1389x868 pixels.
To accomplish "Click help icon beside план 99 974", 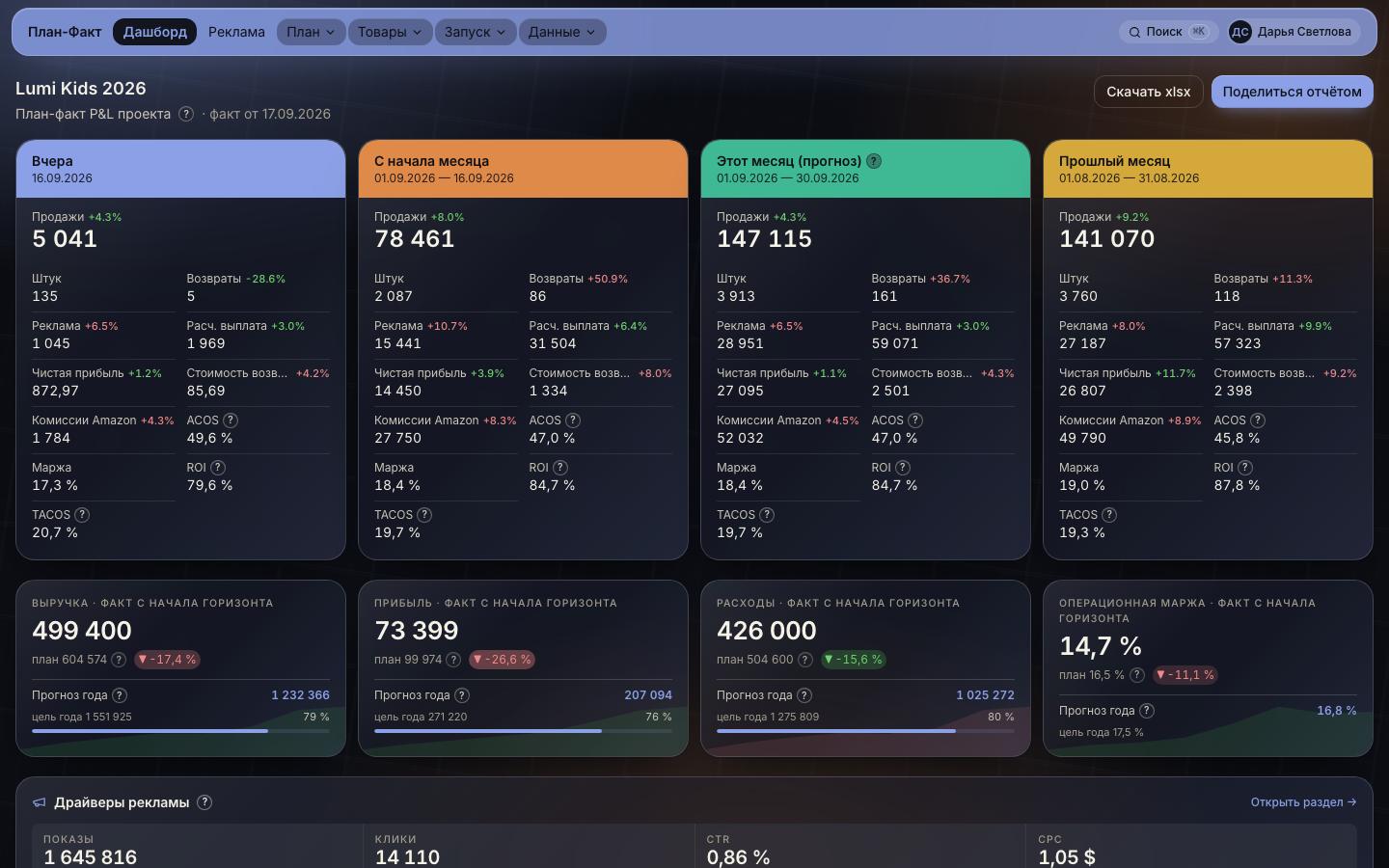I will [453, 660].
